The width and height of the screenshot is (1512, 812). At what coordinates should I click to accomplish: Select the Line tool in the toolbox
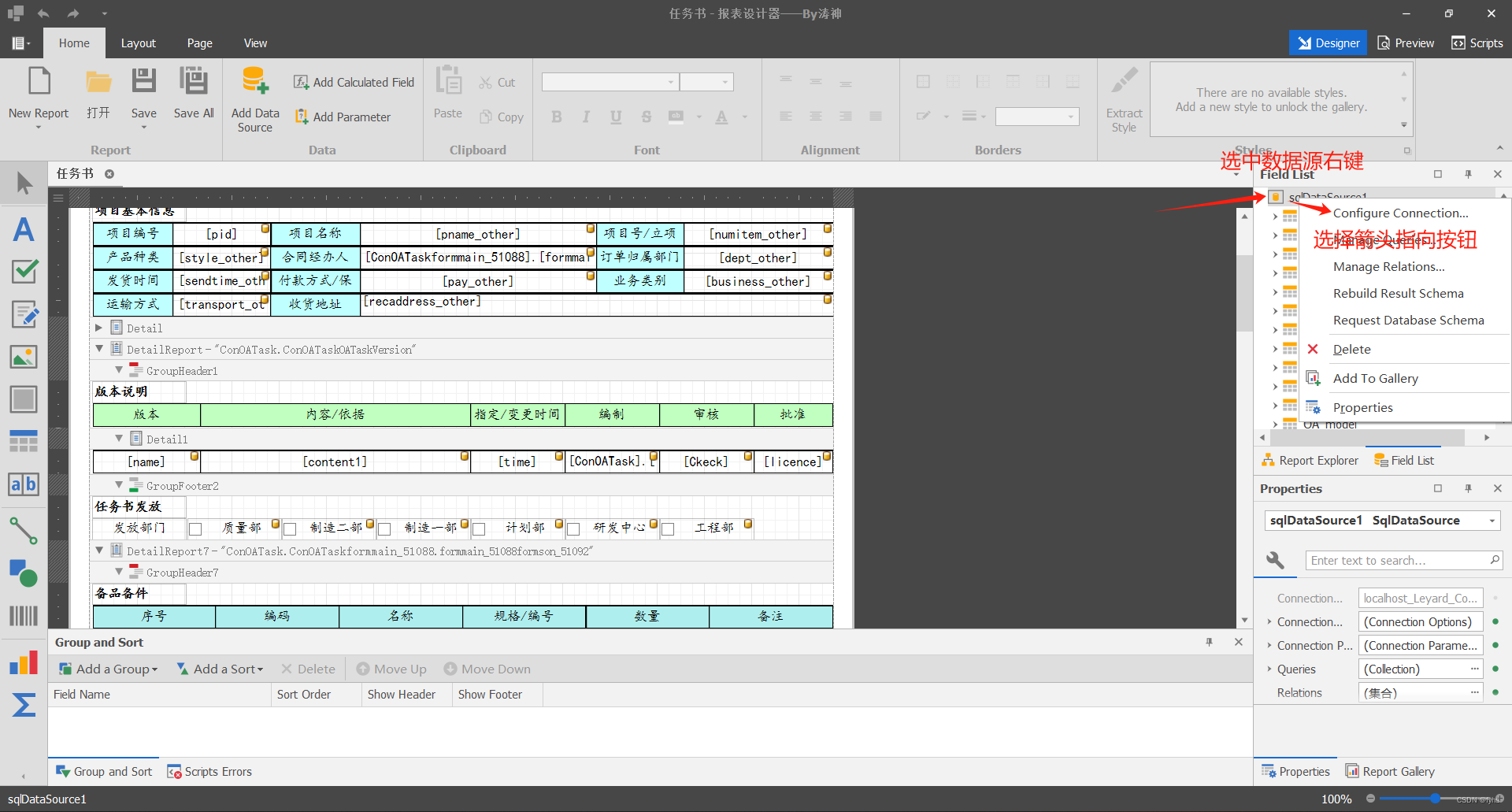click(x=24, y=531)
